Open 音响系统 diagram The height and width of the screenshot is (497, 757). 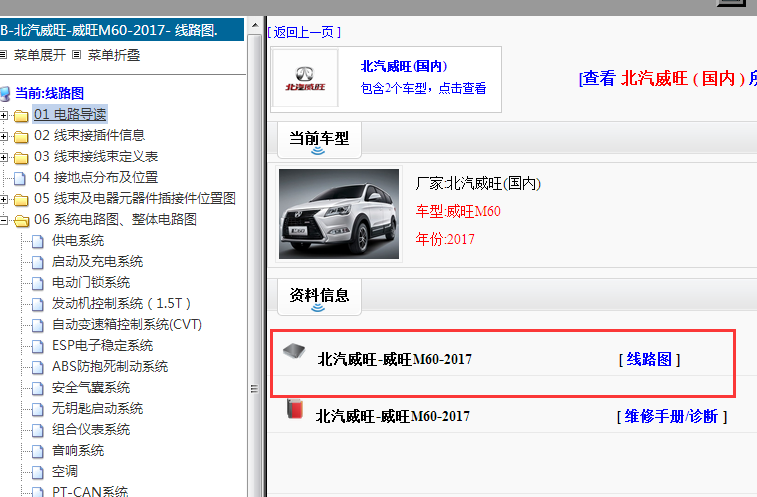(78, 451)
